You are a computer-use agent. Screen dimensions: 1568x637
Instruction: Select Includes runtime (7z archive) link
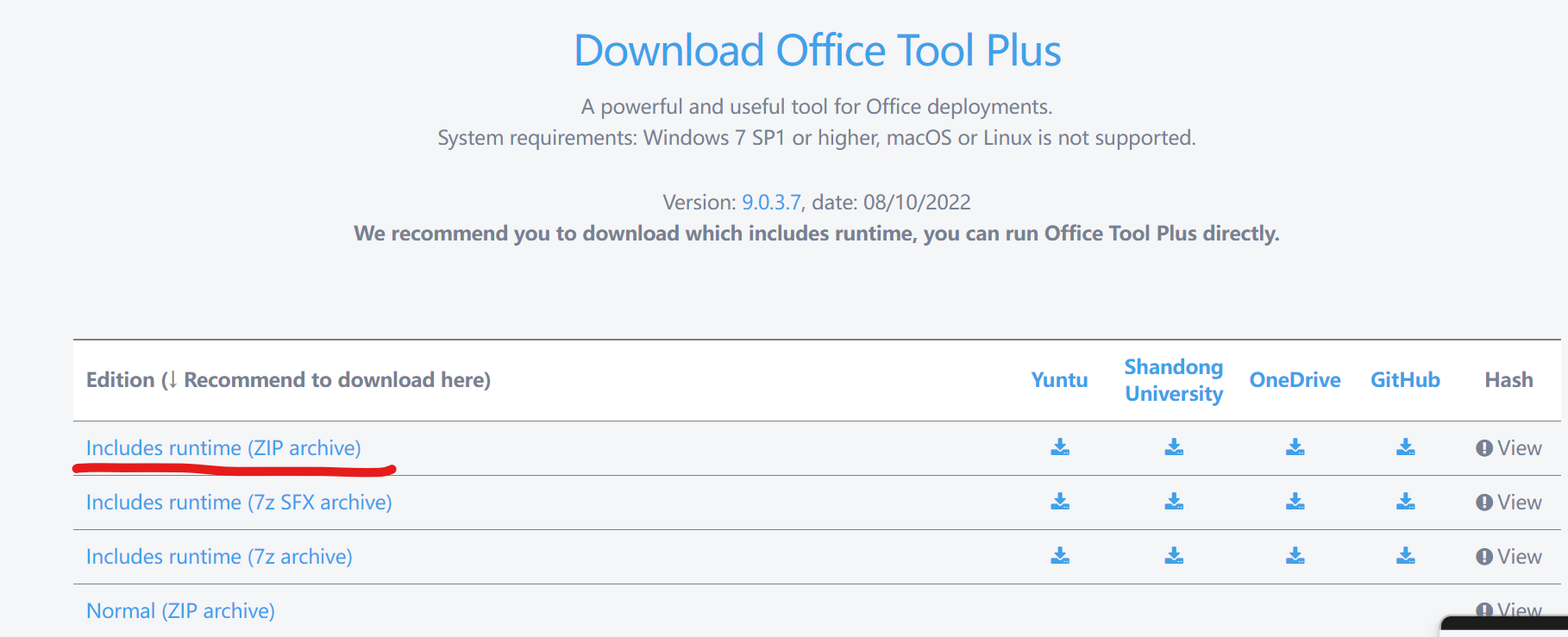pyautogui.click(x=219, y=557)
